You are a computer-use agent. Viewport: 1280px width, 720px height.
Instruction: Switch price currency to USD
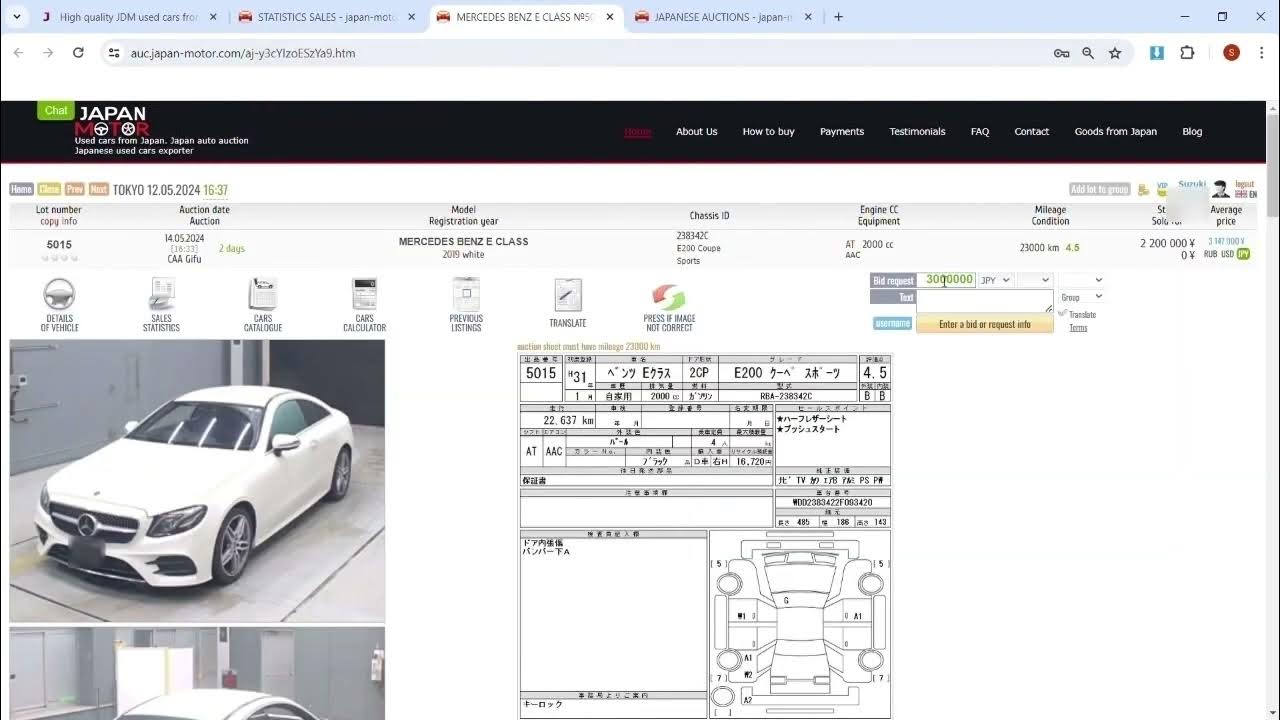coord(1227,254)
